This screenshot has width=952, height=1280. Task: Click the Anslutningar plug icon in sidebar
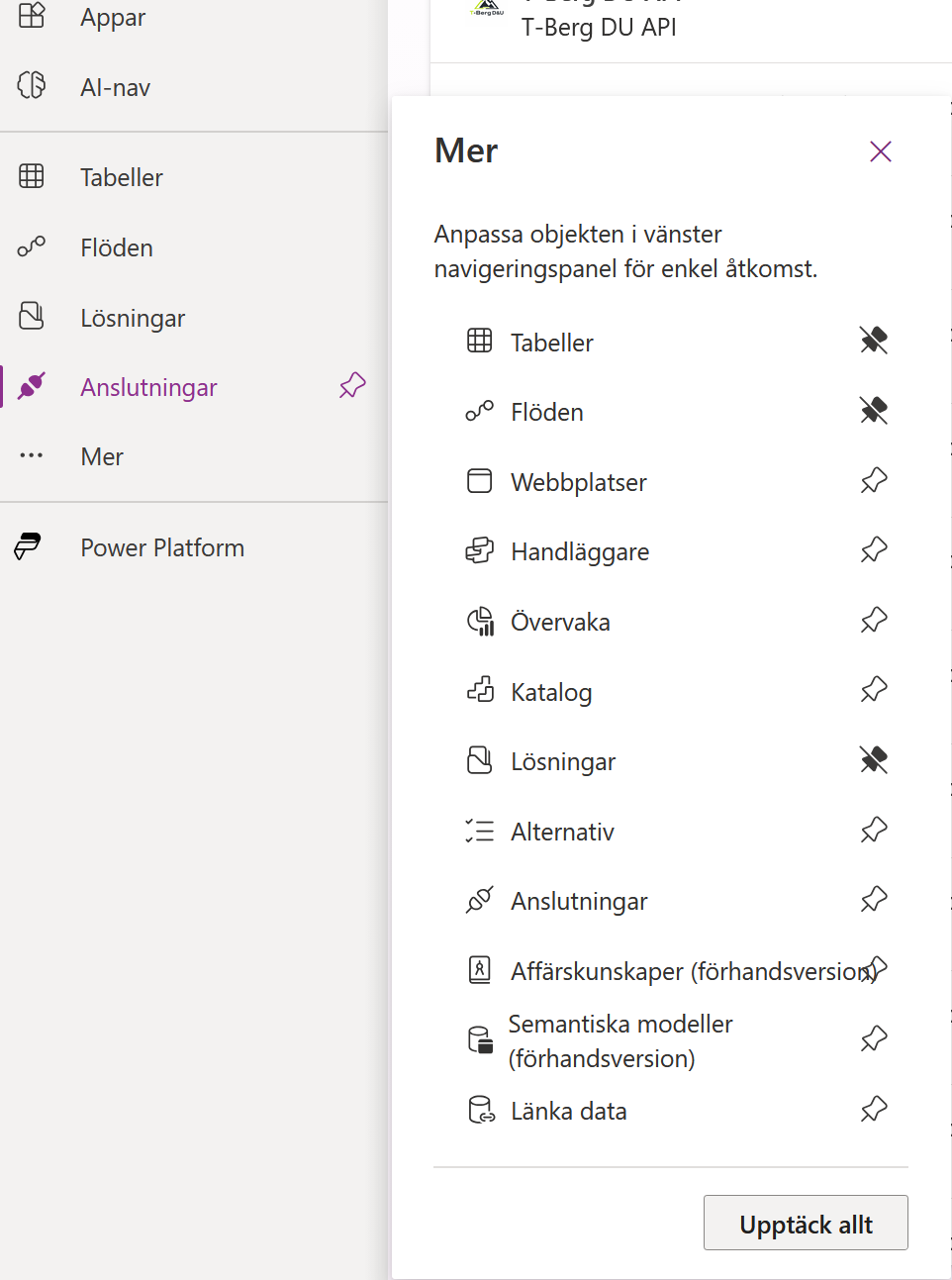32,386
